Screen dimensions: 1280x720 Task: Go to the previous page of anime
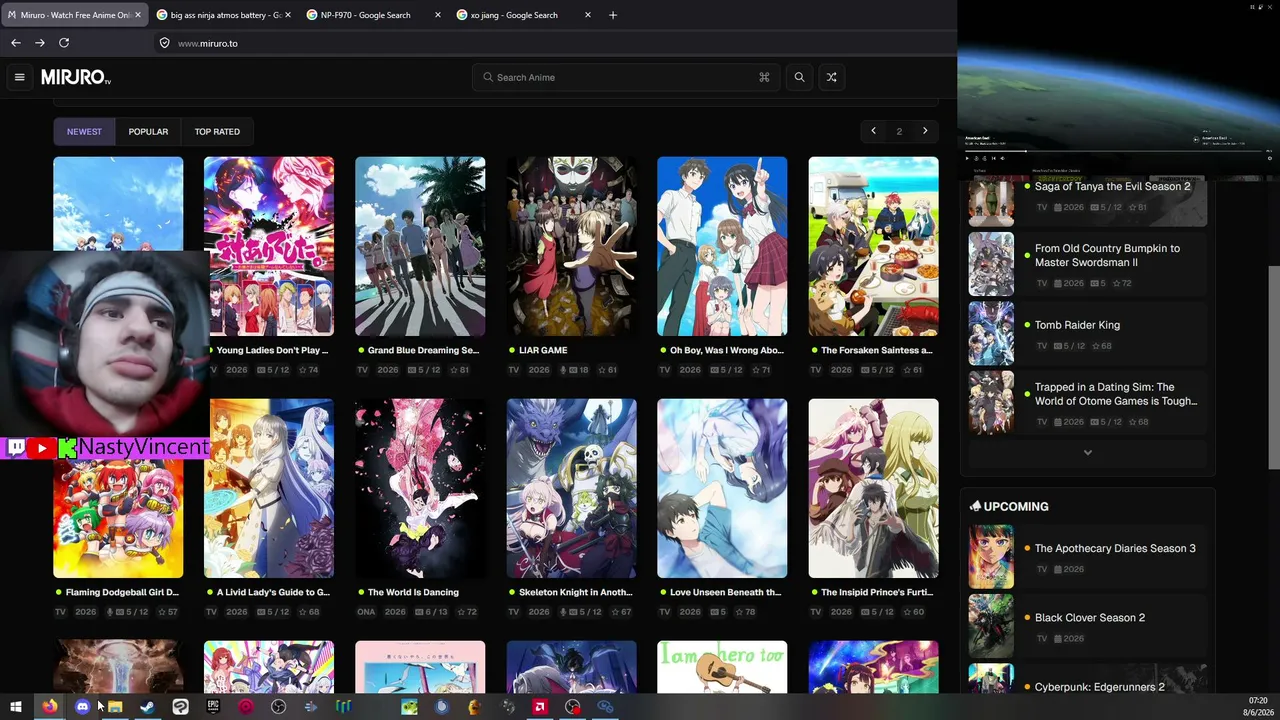click(x=873, y=131)
